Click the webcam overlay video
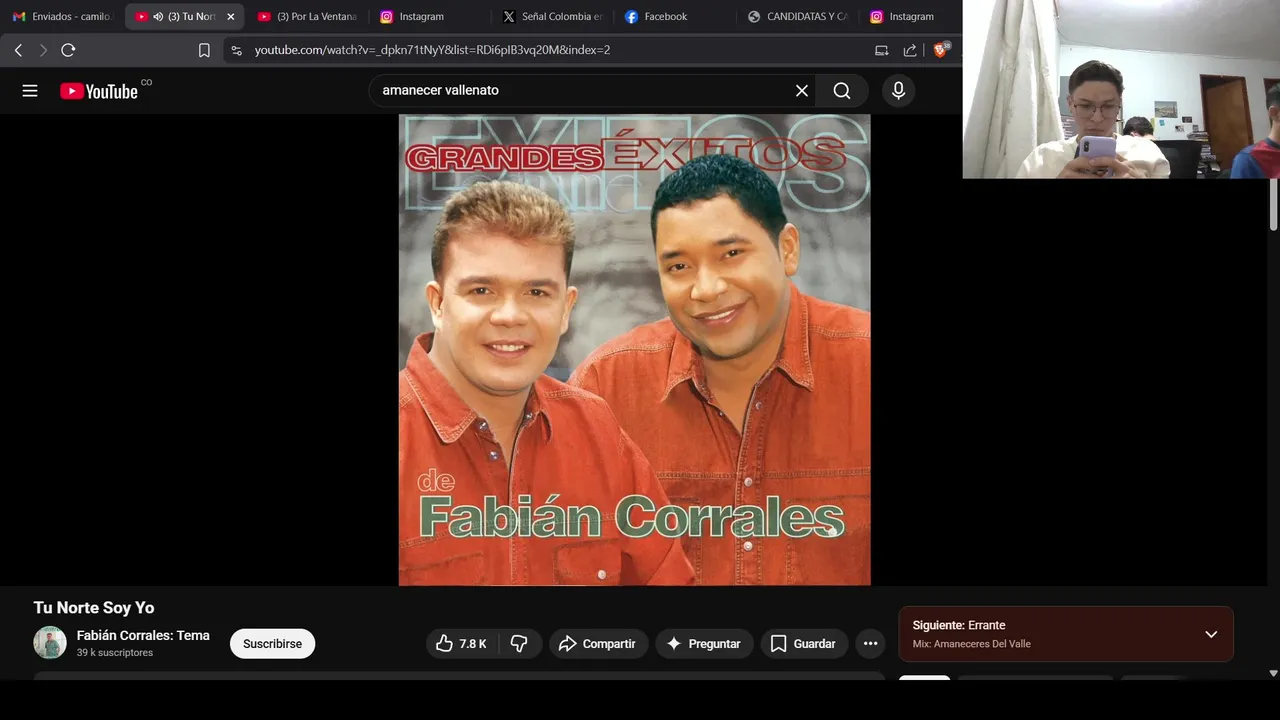The width and height of the screenshot is (1280, 720). 1121,89
